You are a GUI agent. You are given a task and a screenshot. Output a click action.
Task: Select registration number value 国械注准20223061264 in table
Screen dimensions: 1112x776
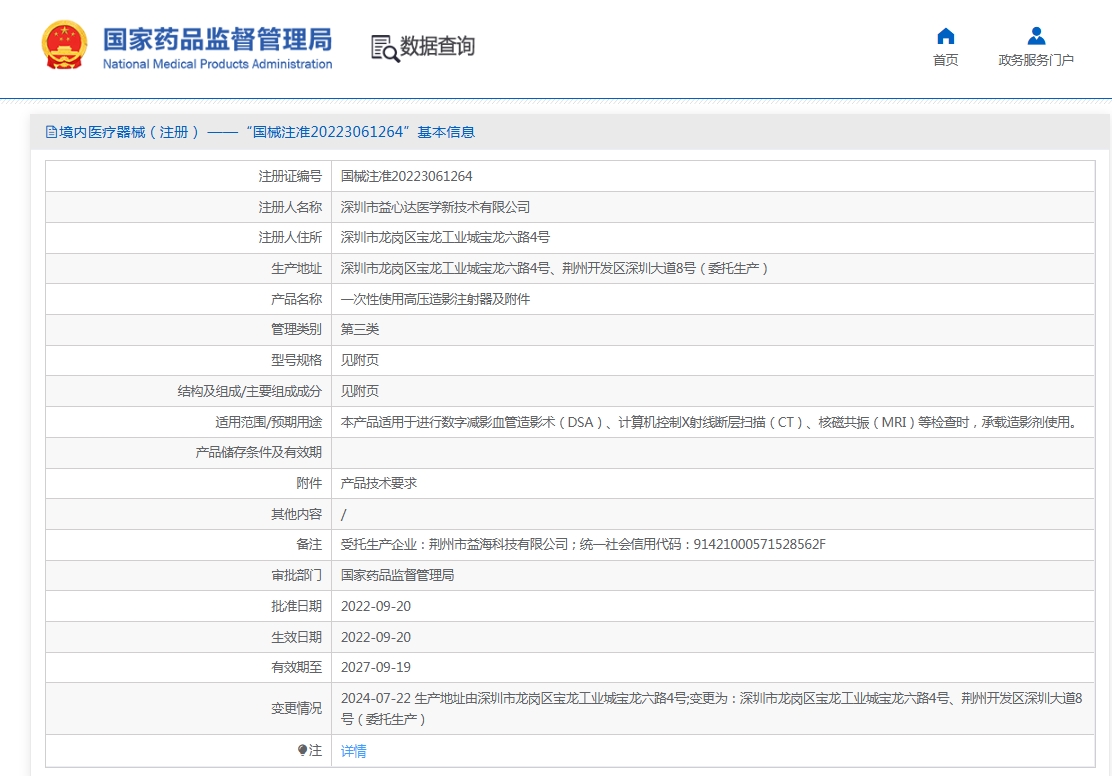coord(406,176)
